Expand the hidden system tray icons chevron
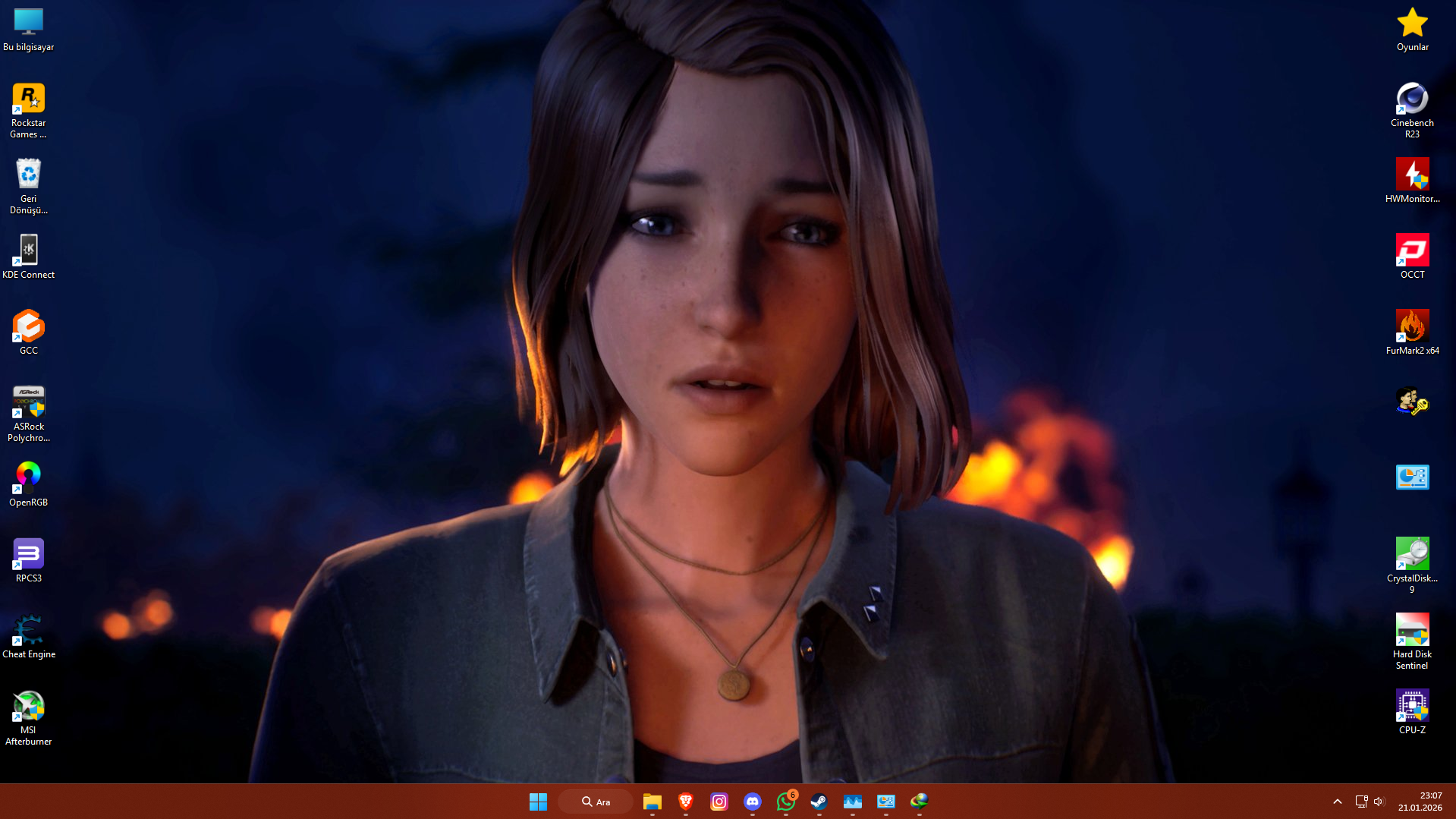 click(x=1338, y=802)
